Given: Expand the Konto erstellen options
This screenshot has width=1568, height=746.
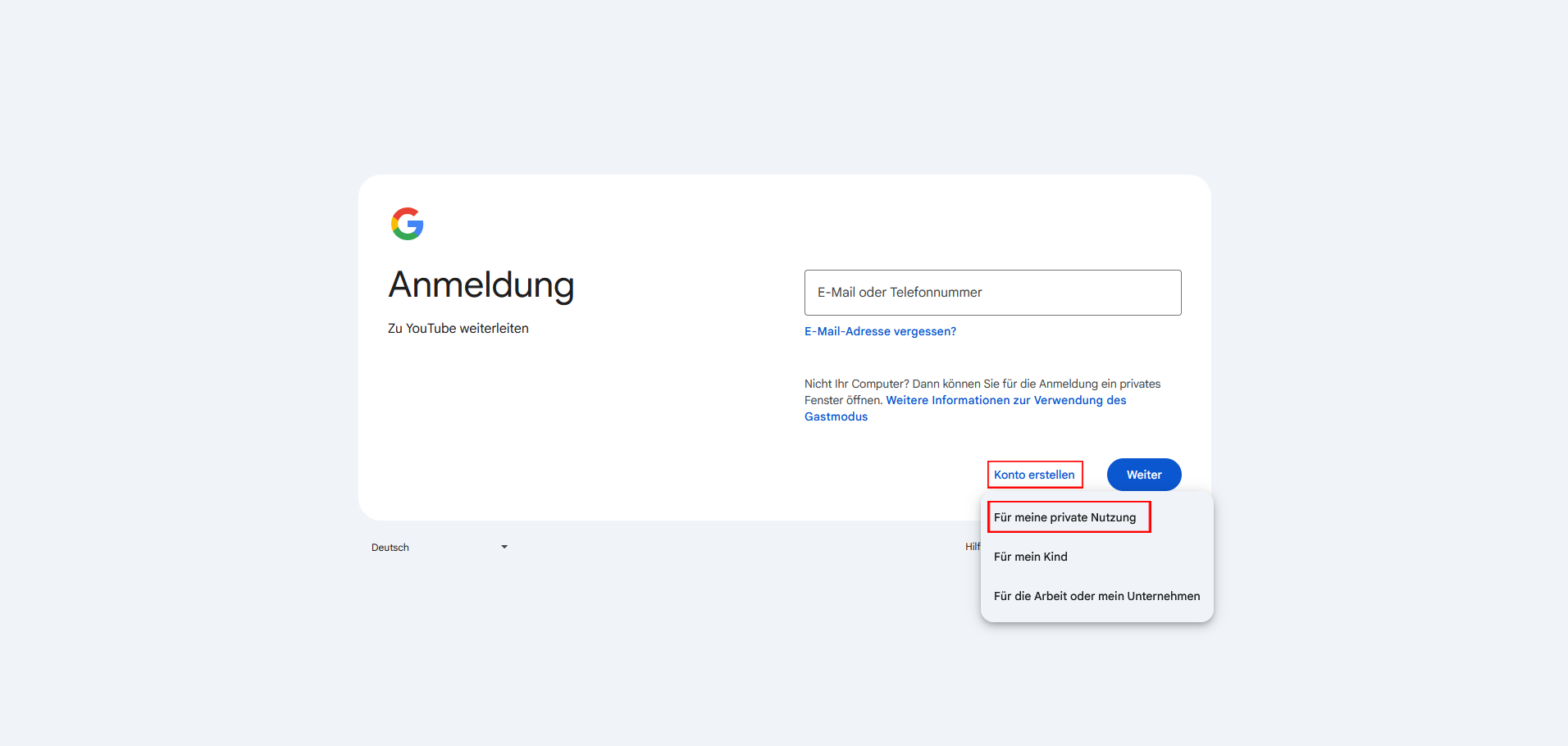Looking at the screenshot, I should pyautogui.click(x=1034, y=475).
